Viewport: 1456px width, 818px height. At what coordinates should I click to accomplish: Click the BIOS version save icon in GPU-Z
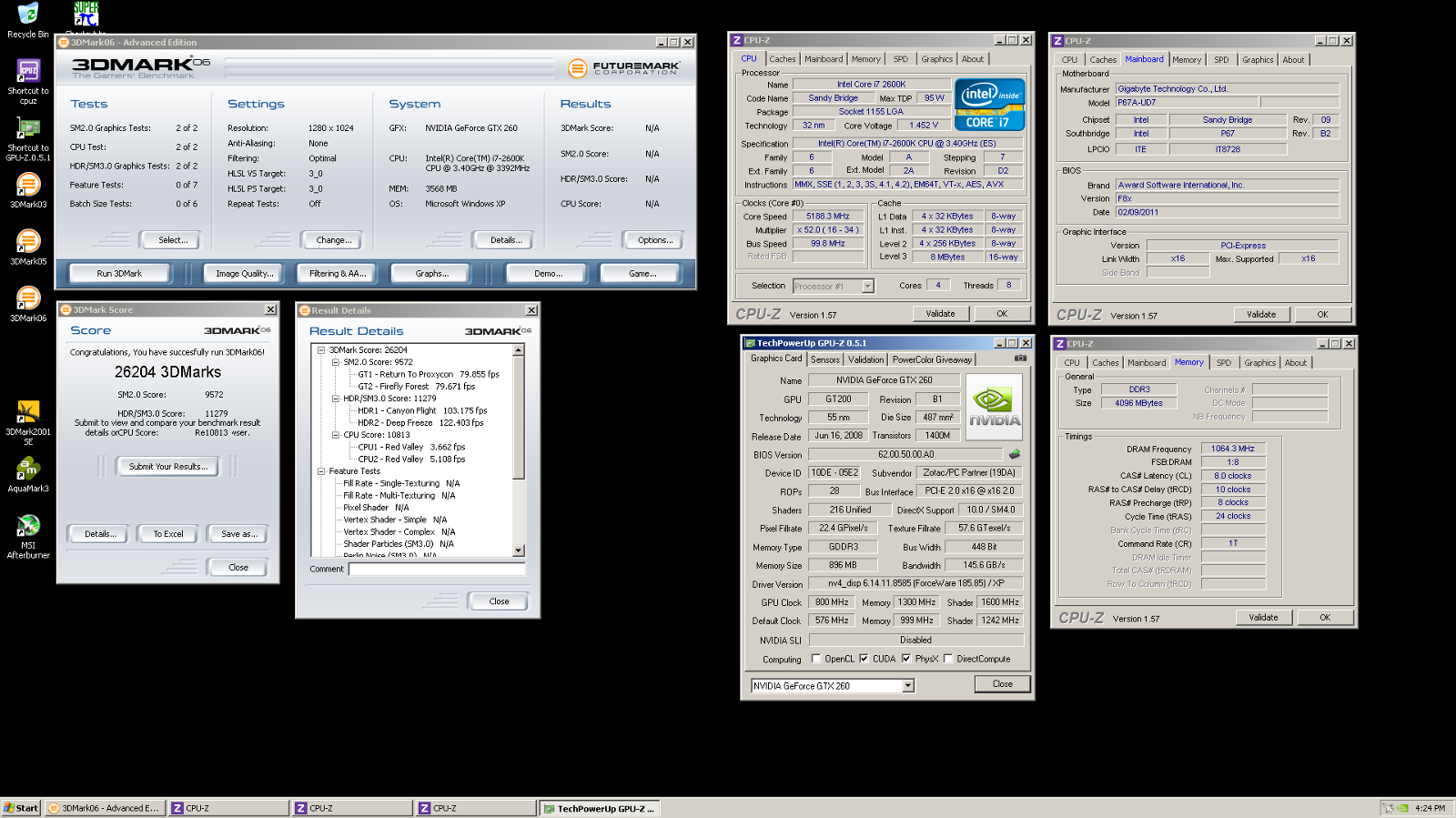(x=1014, y=454)
